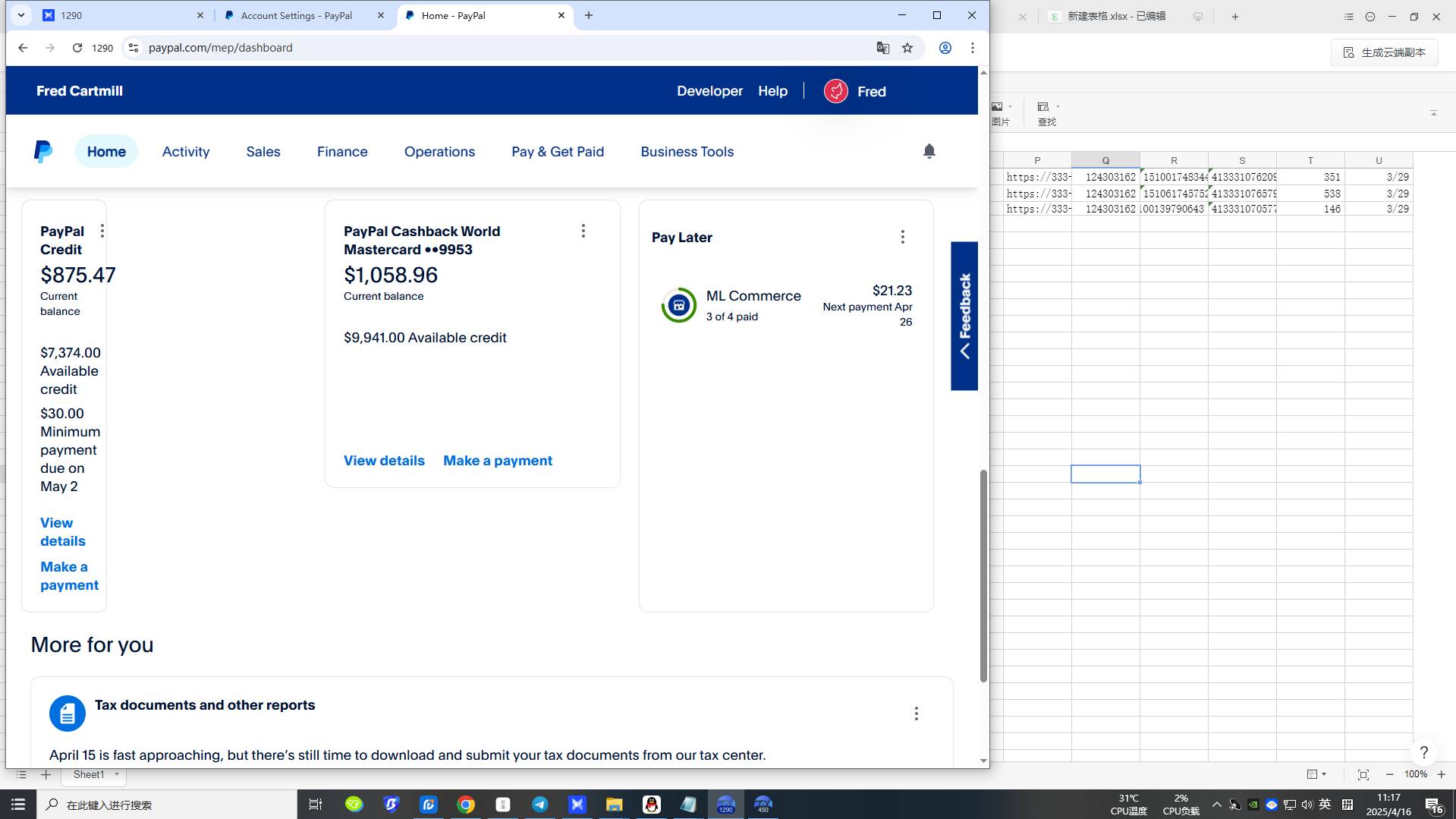The height and width of the screenshot is (819, 1456).
Task: Open the Developer link
Action: pyautogui.click(x=709, y=91)
